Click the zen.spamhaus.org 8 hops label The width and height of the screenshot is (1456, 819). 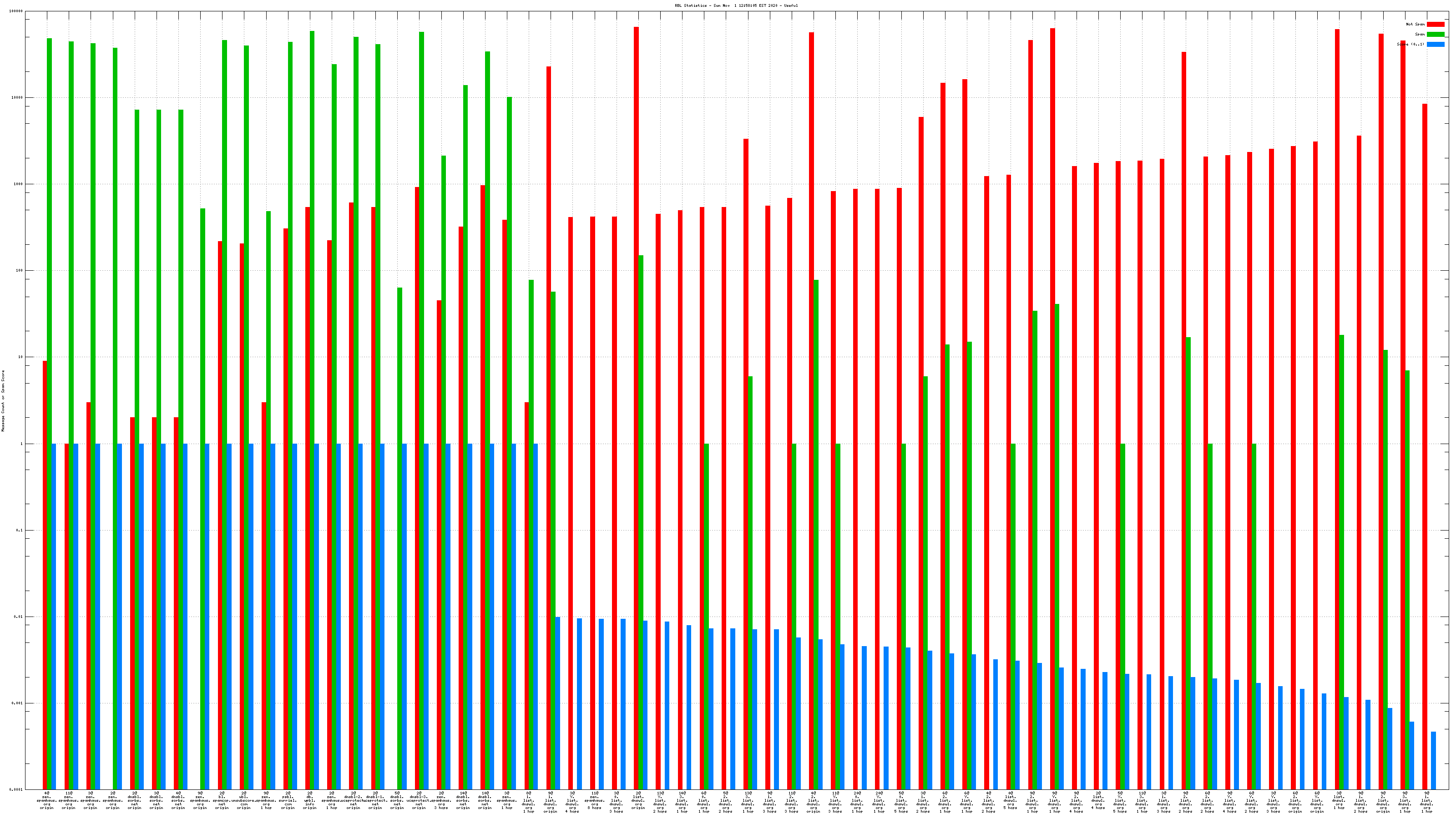[x=594, y=800]
